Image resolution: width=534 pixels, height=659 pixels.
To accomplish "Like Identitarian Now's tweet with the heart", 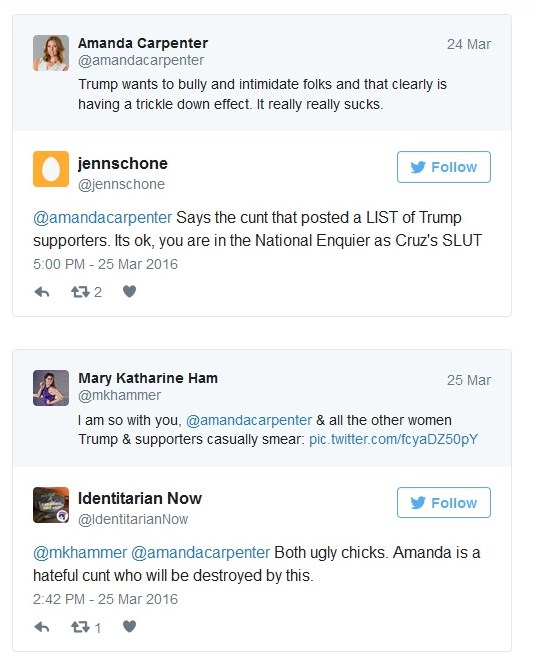I will tap(129, 627).
